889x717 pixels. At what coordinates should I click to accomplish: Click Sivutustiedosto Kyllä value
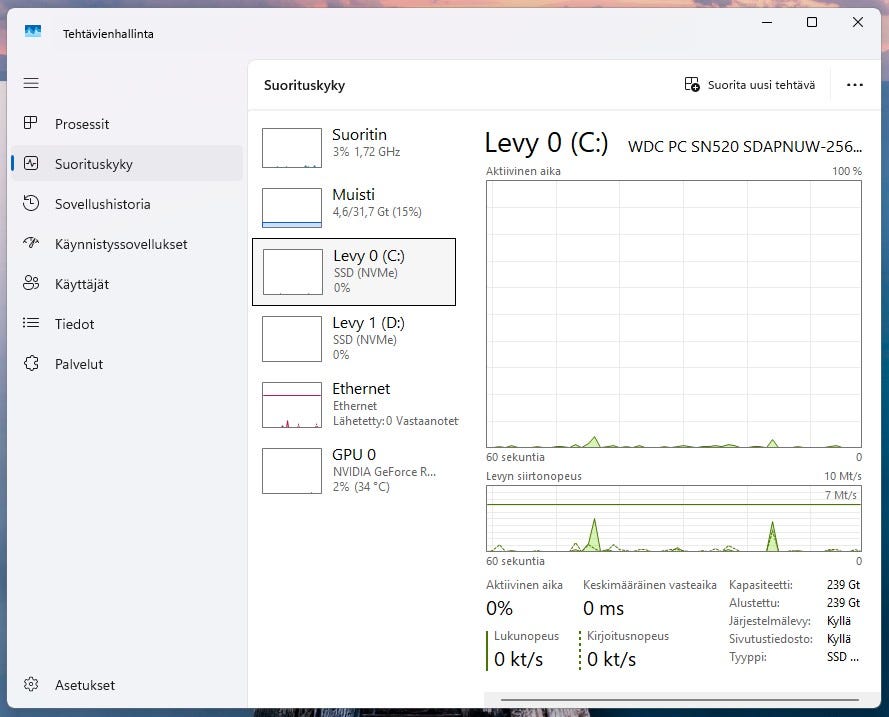click(x=839, y=639)
